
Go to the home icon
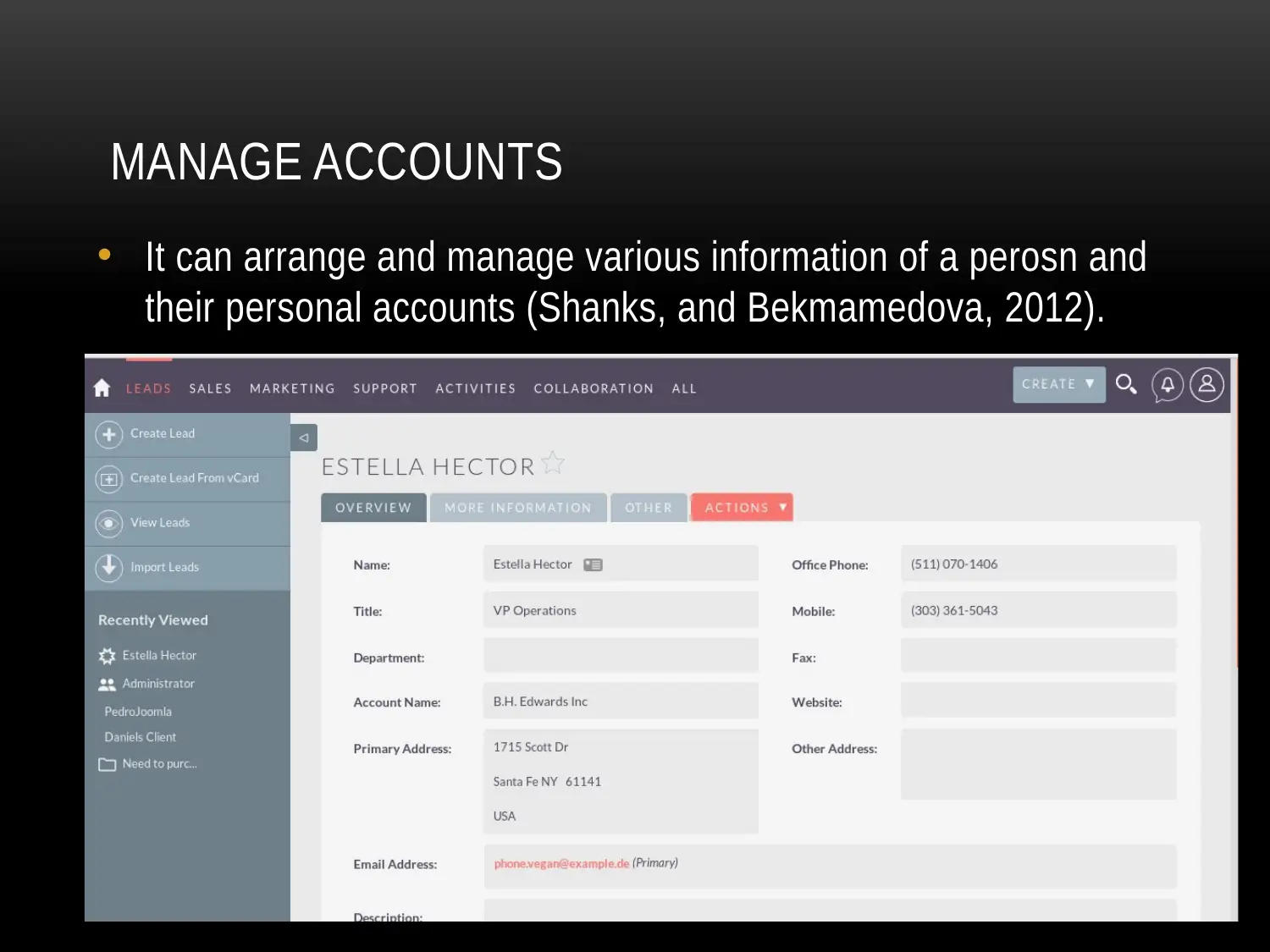(x=102, y=388)
